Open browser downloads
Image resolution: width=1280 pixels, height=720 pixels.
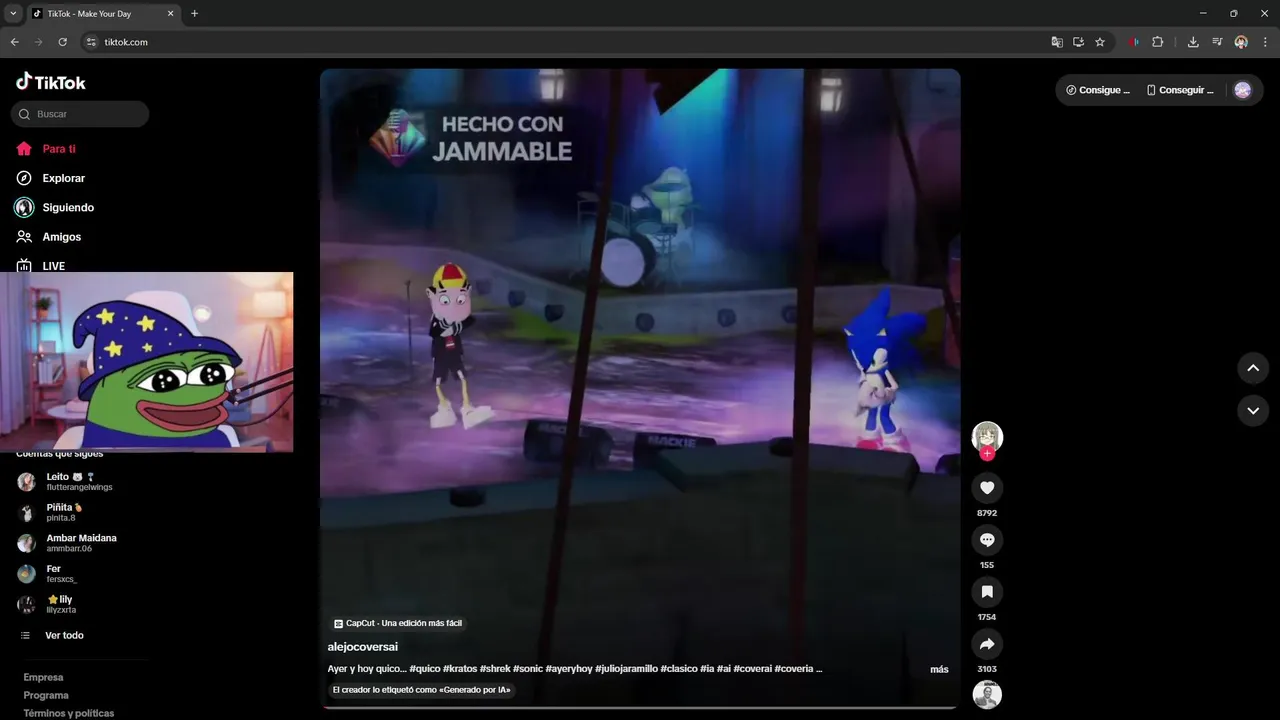pyautogui.click(x=1193, y=42)
